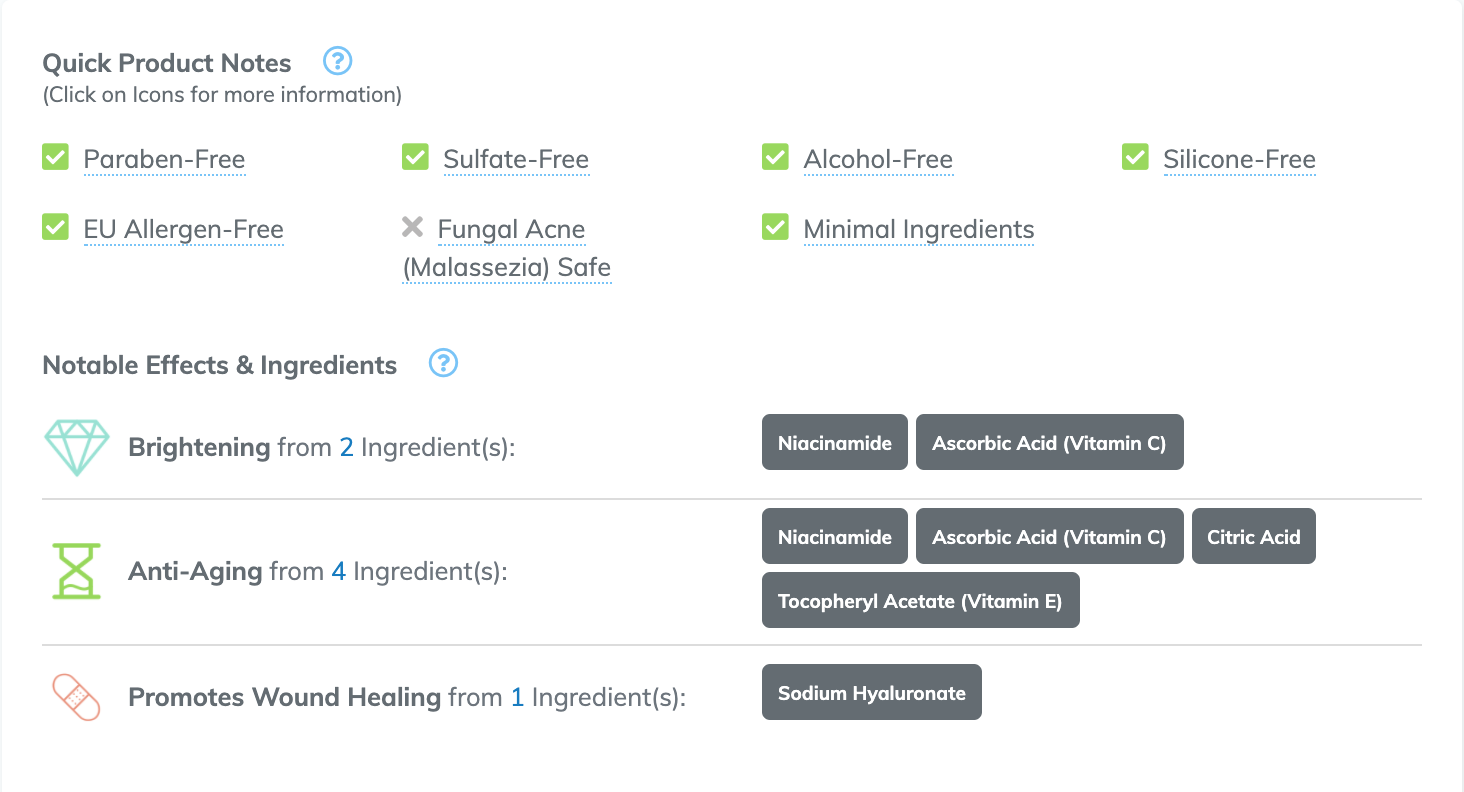Select the Citric Acid ingredient tag
The image size is (1464, 792).
1253,537
